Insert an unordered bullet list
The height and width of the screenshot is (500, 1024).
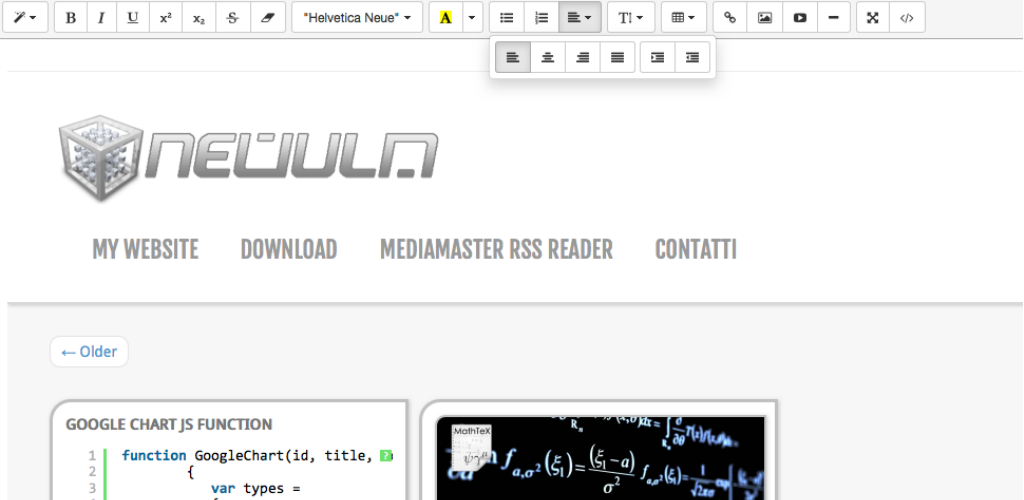tap(507, 18)
